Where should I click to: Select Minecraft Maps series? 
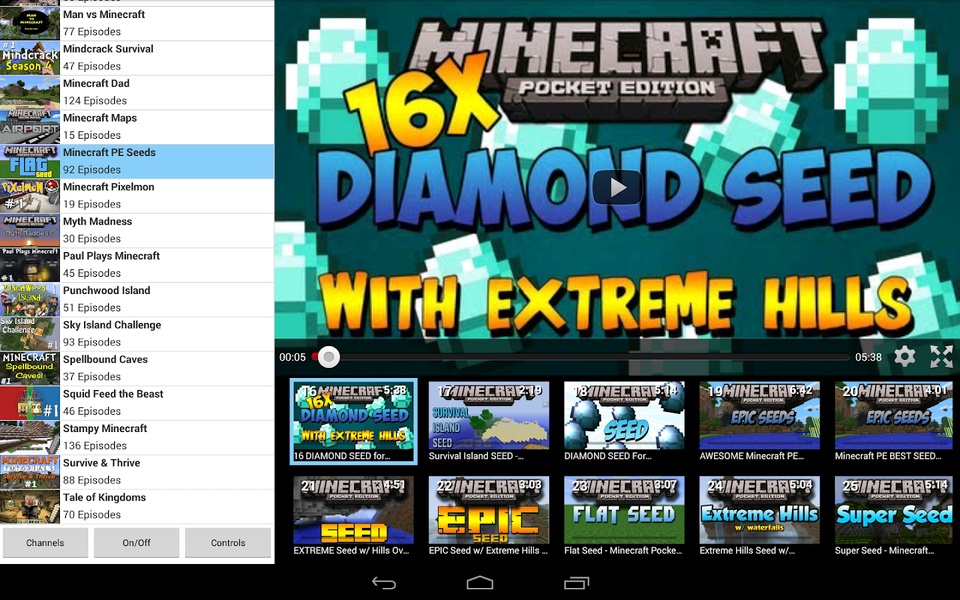pyautogui.click(x=137, y=127)
